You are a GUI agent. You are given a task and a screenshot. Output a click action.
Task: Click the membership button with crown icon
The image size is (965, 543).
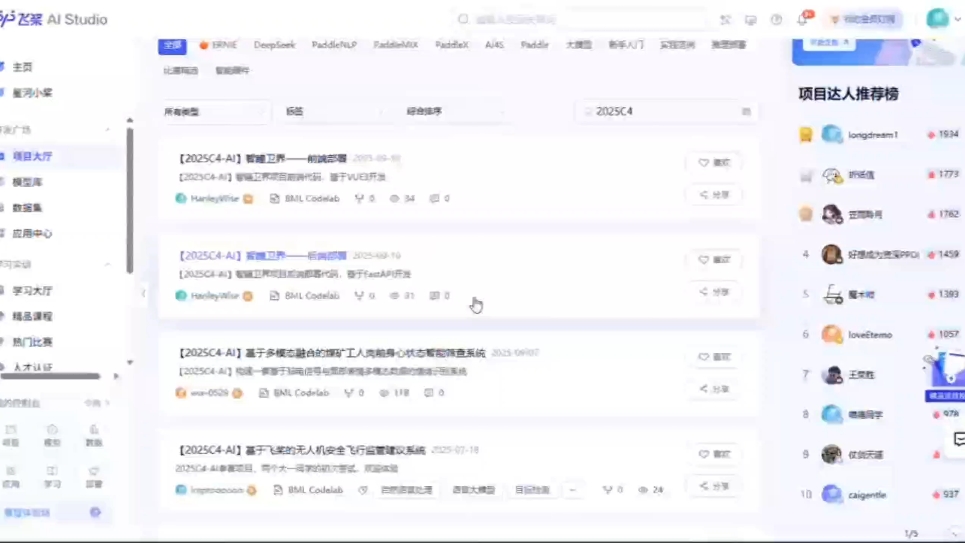point(864,19)
